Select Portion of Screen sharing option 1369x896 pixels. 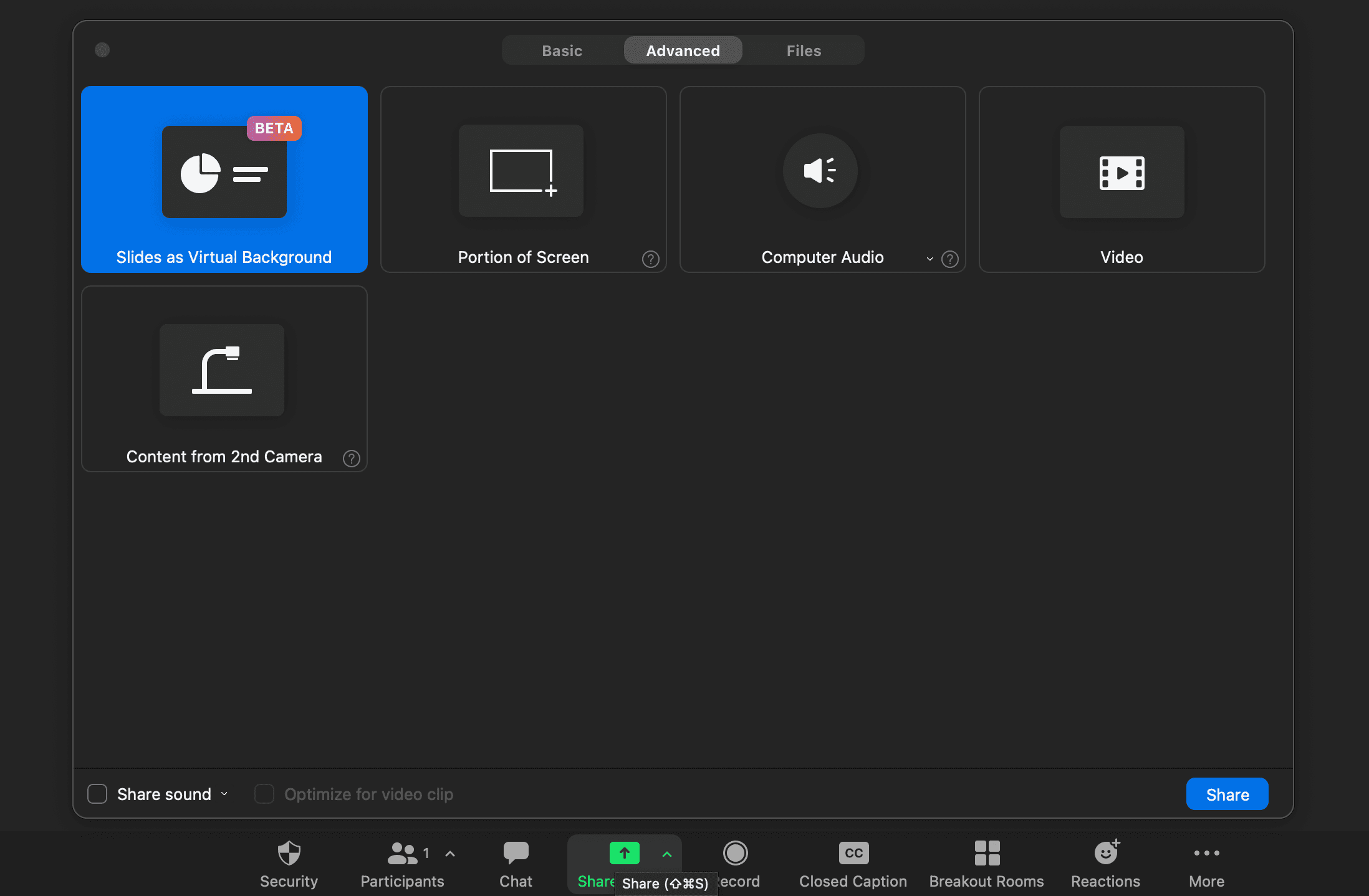(523, 179)
